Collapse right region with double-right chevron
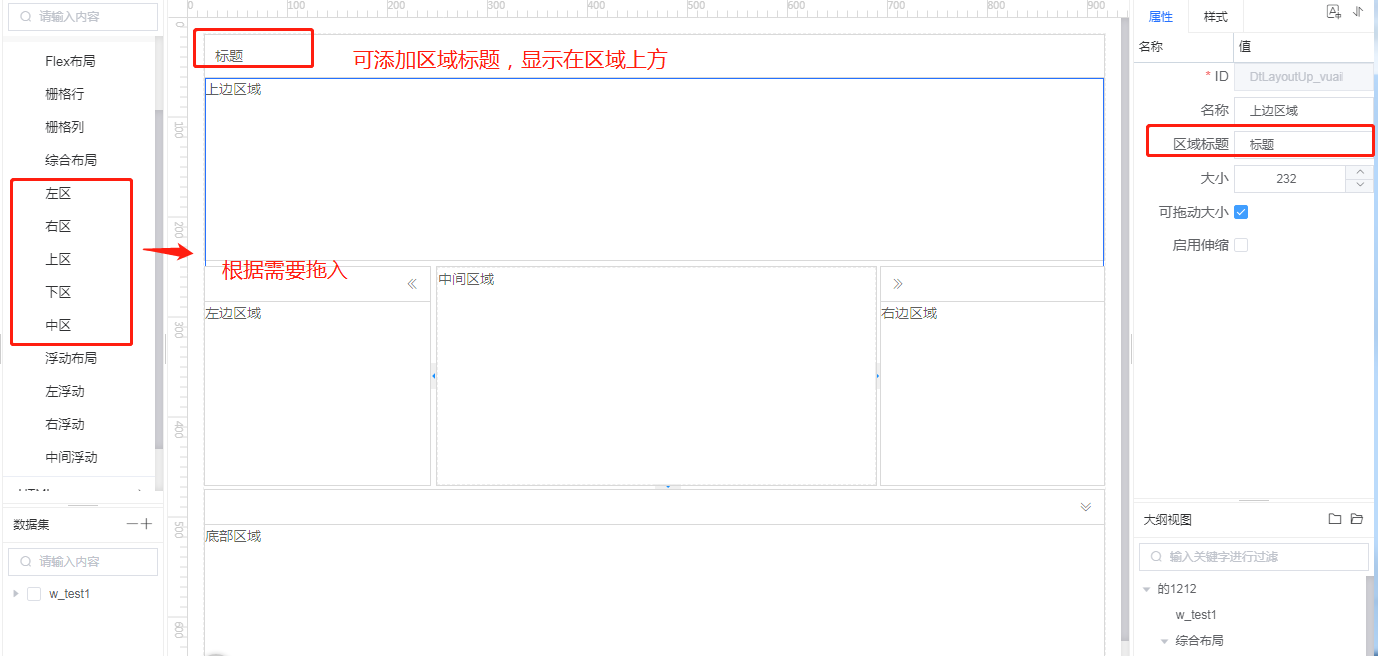The height and width of the screenshot is (656, 1378). coord(898,284)
